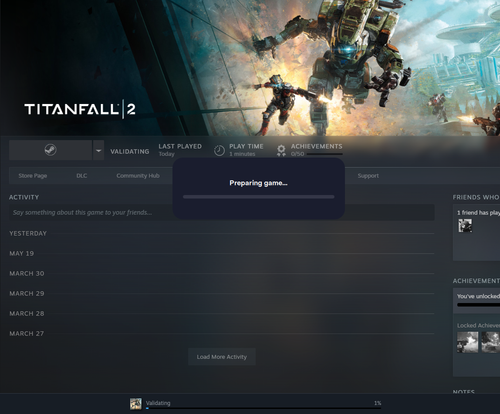The image size is (500, 414).
Task: Click first locked achievement thumbnail
Action: (x=467, y=342)
